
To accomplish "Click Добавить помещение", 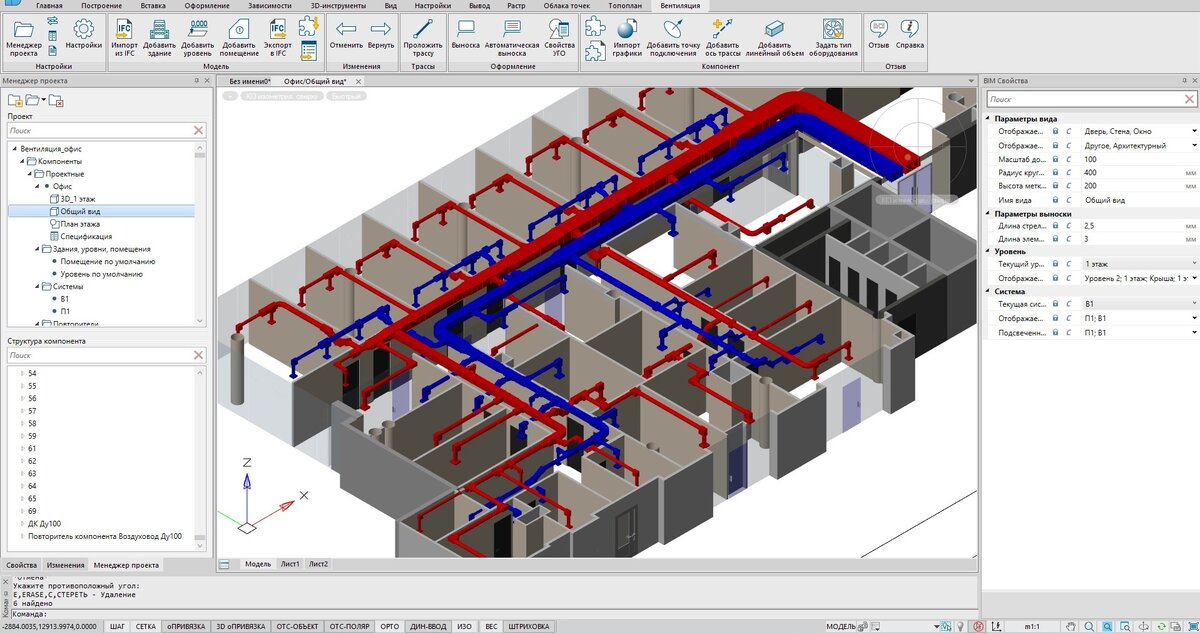I will [x=240, y=37].
